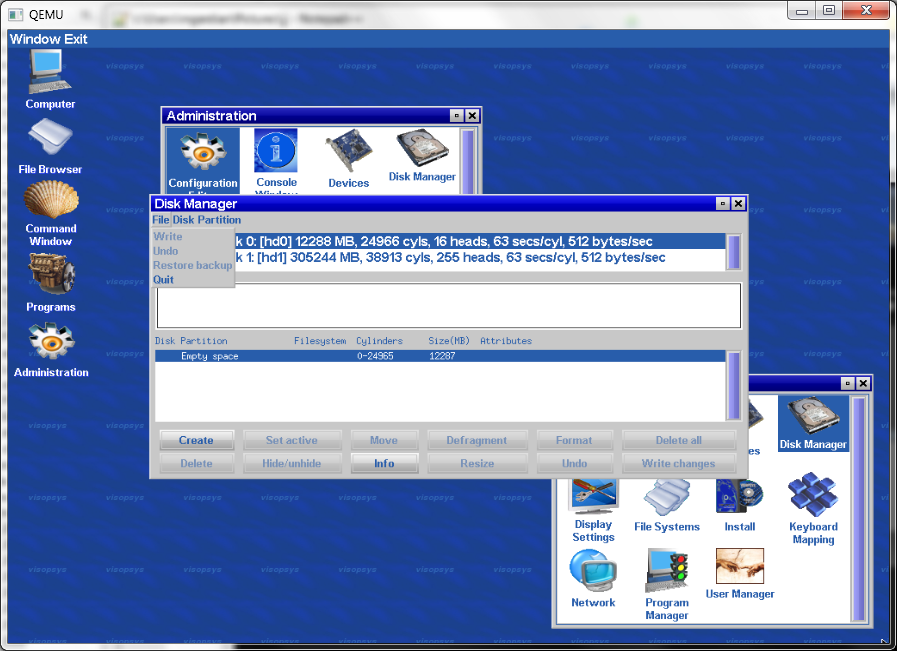Click the Resize button

click(x=477, y=463)
